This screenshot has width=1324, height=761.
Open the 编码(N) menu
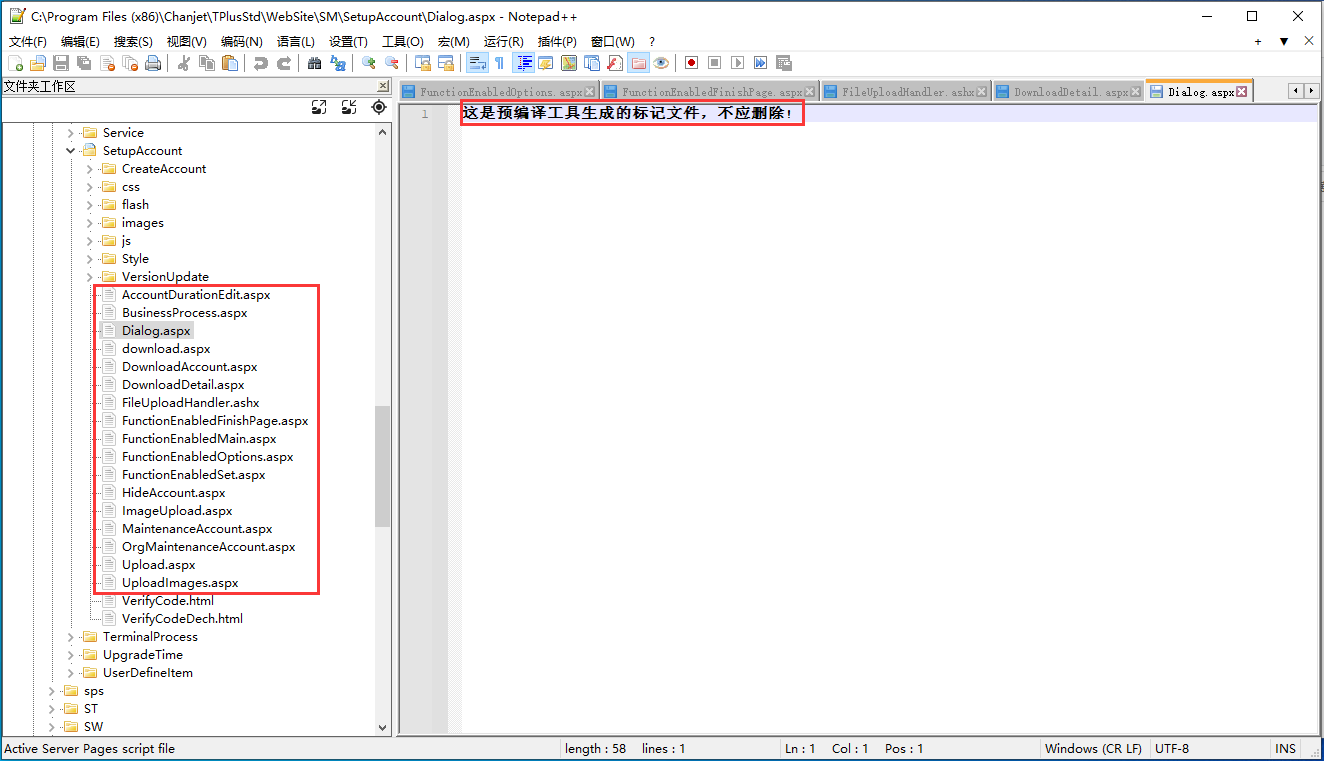point(241,41)
